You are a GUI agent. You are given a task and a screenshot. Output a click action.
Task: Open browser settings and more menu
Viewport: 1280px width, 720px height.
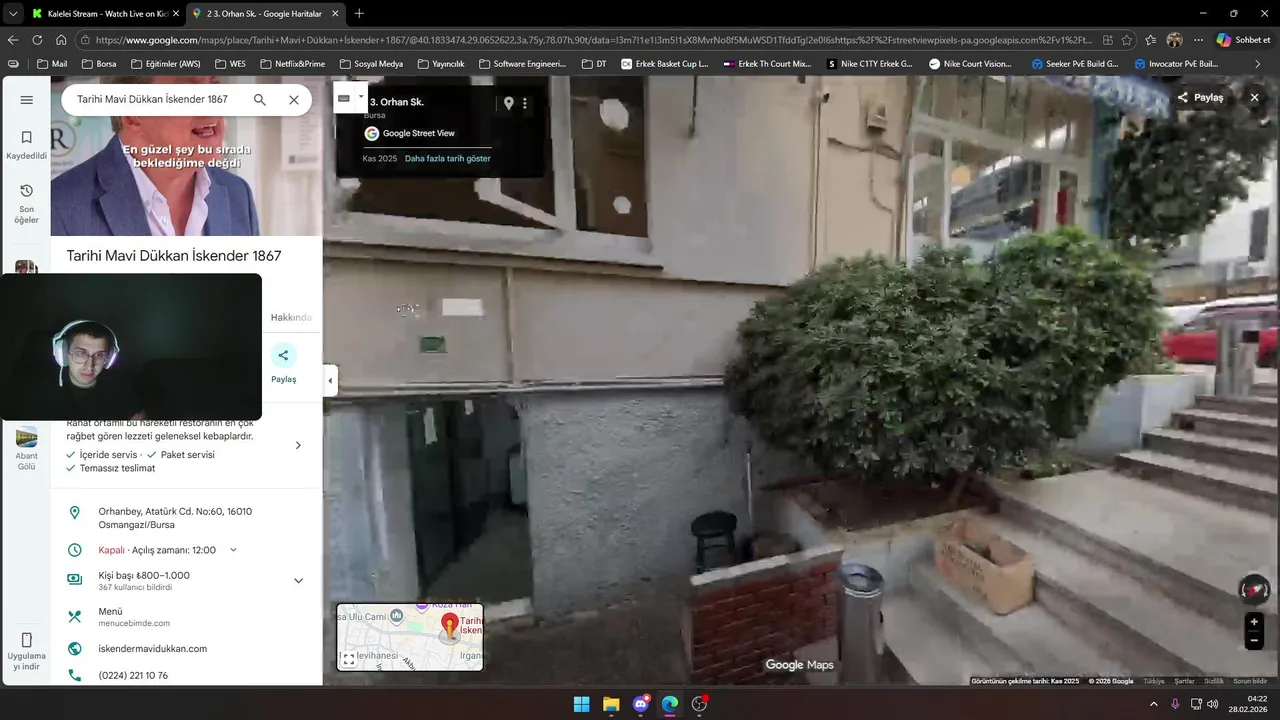1198,40
